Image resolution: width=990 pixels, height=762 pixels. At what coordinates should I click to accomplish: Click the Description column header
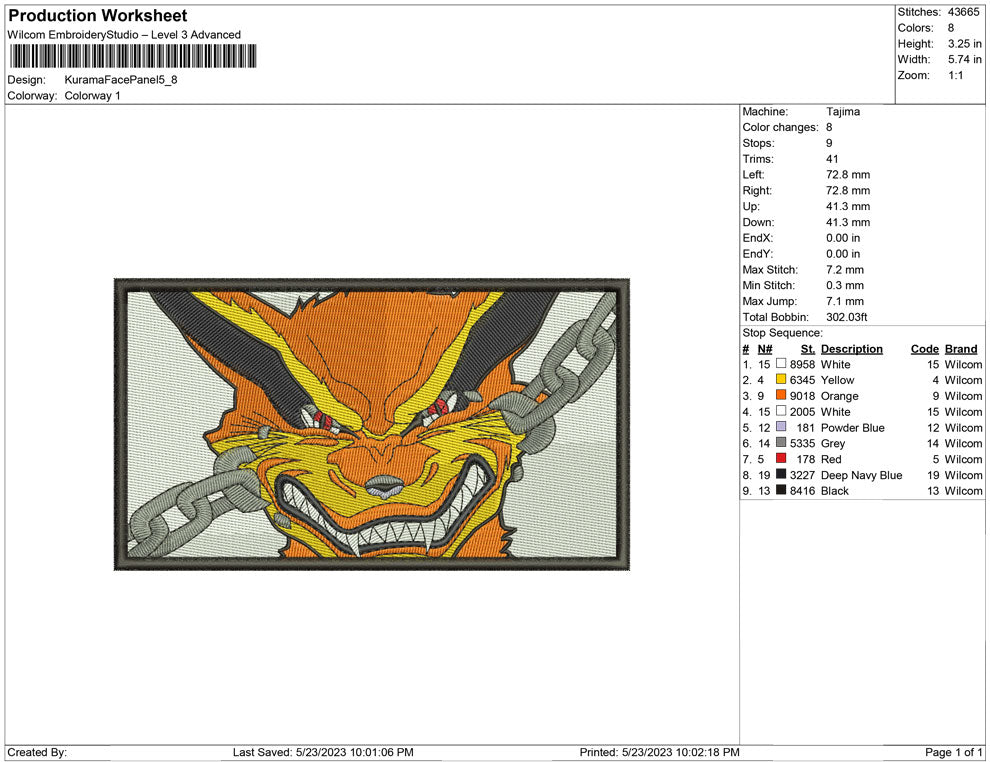(x=852, y=349)
